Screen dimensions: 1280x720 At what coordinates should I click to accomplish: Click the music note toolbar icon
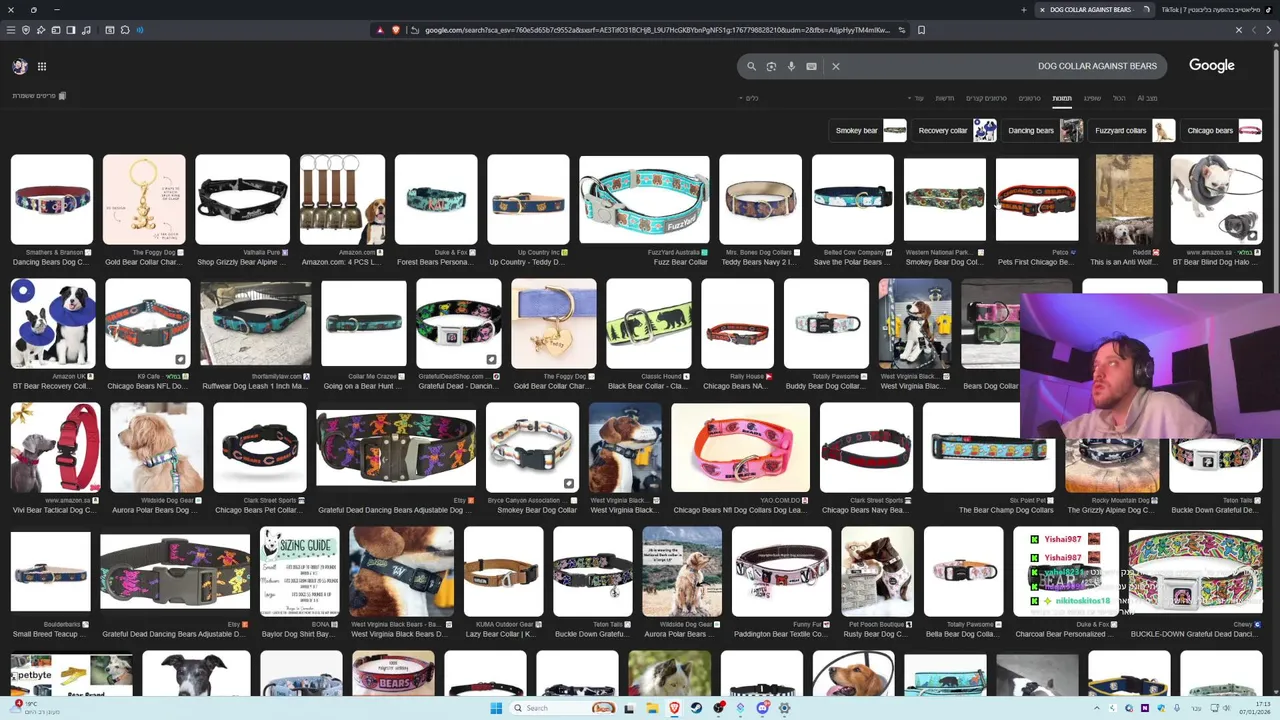(86, 30)
